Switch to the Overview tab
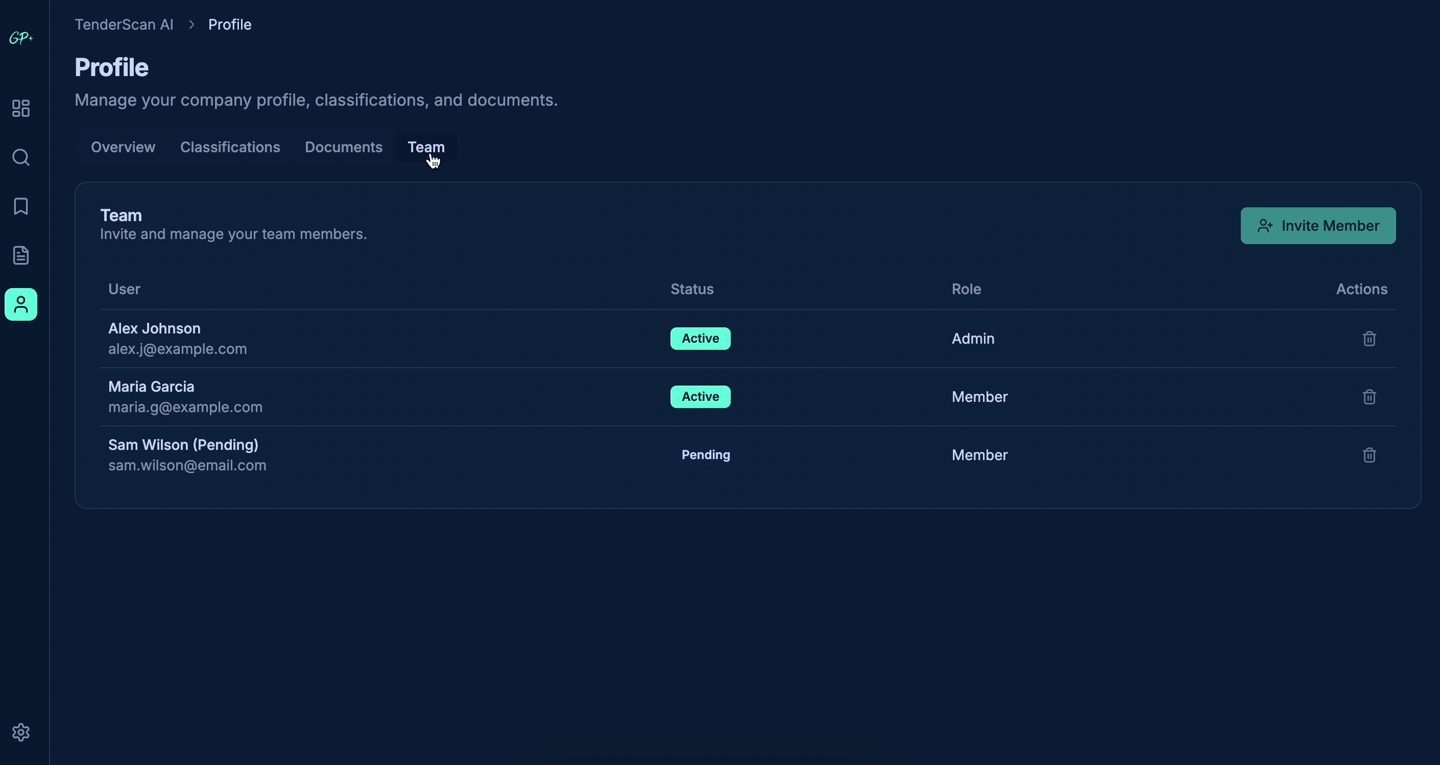The width and height of the screenshot is (1440, 765). (123, 147)
